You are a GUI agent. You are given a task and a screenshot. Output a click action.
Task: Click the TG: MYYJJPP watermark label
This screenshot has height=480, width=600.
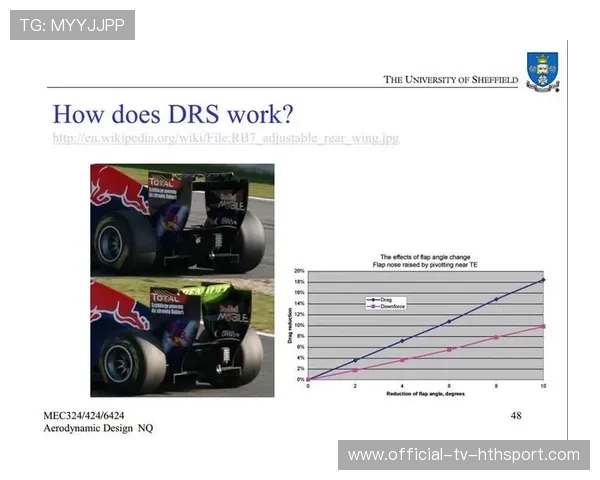tap(72, 24)
